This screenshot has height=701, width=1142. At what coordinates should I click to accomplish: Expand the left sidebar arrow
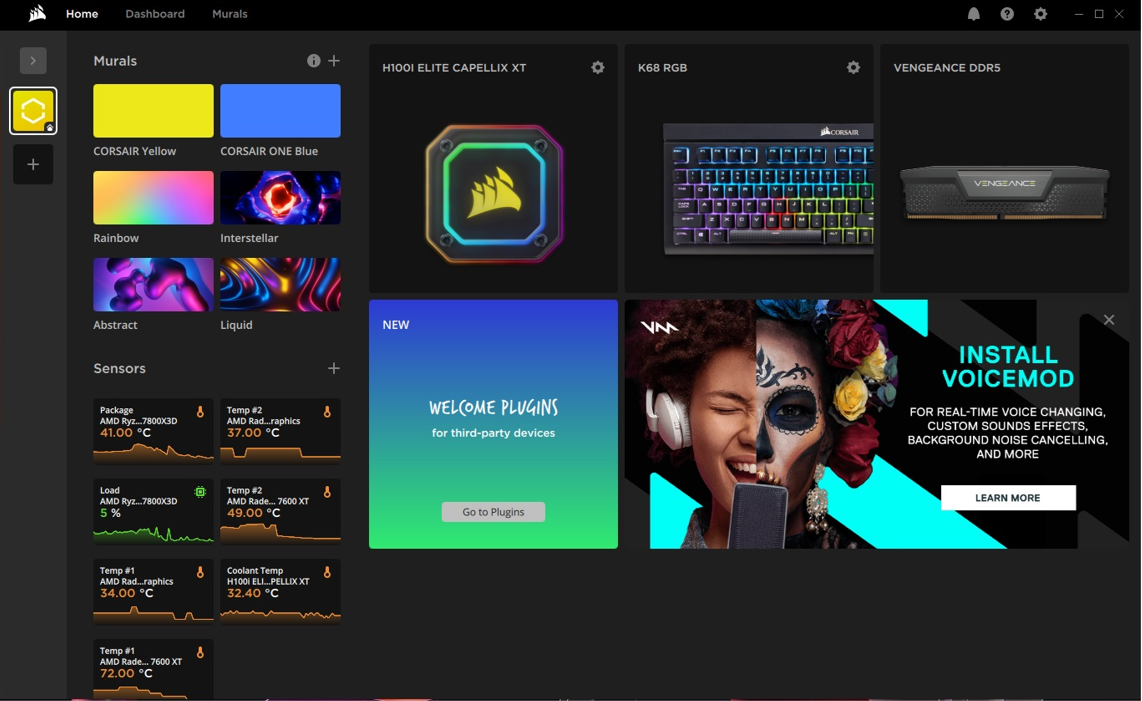(33, 60)
